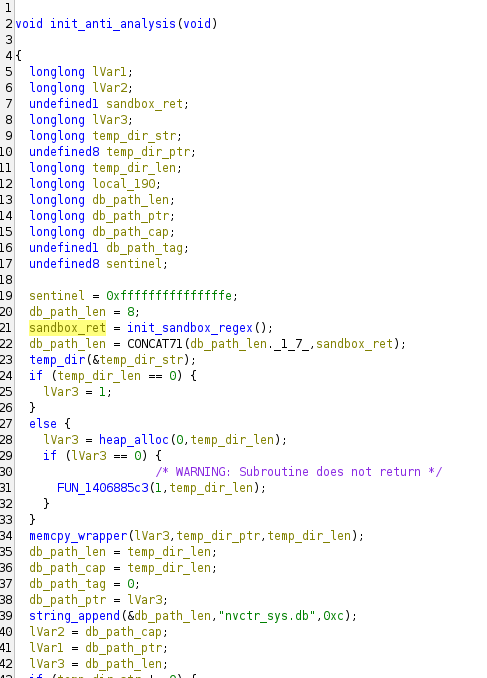Select the "nvctr_sys.db" string literal
Viewport: 487px width, 678px height.
267,616
